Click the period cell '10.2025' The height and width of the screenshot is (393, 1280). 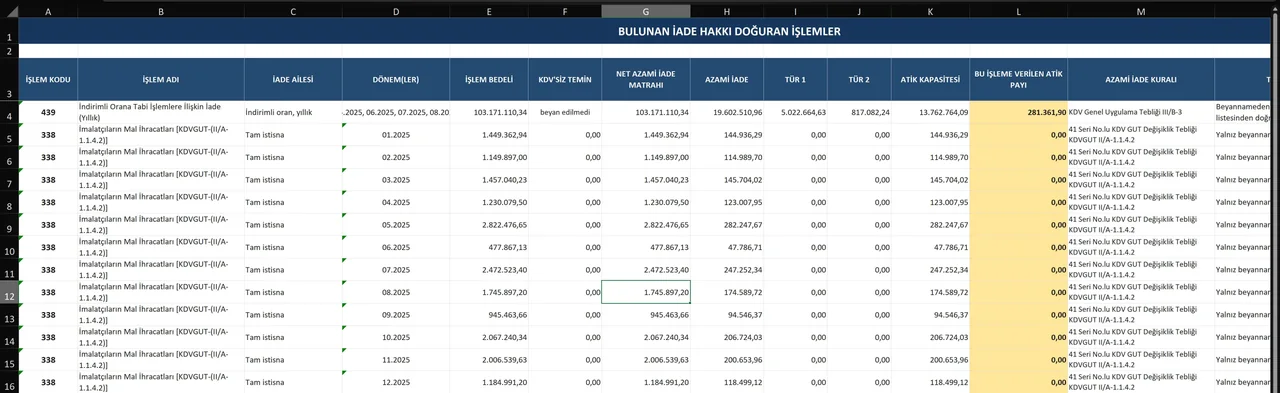[x=396, y=337]
